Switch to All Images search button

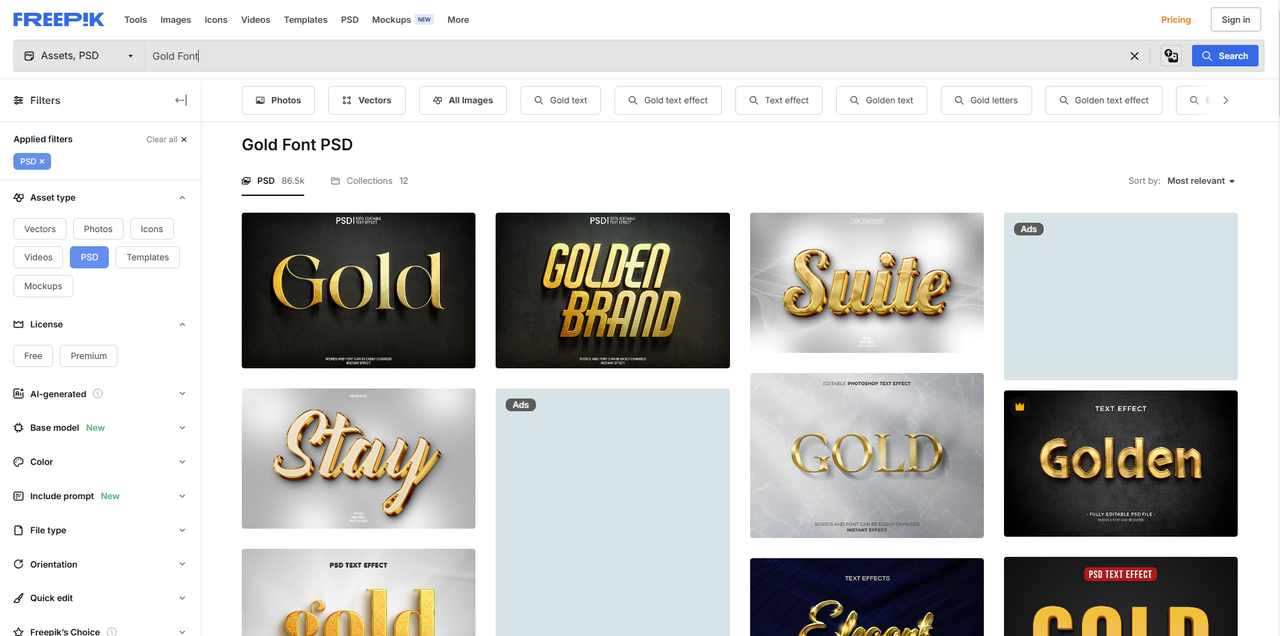click(463, 100)
